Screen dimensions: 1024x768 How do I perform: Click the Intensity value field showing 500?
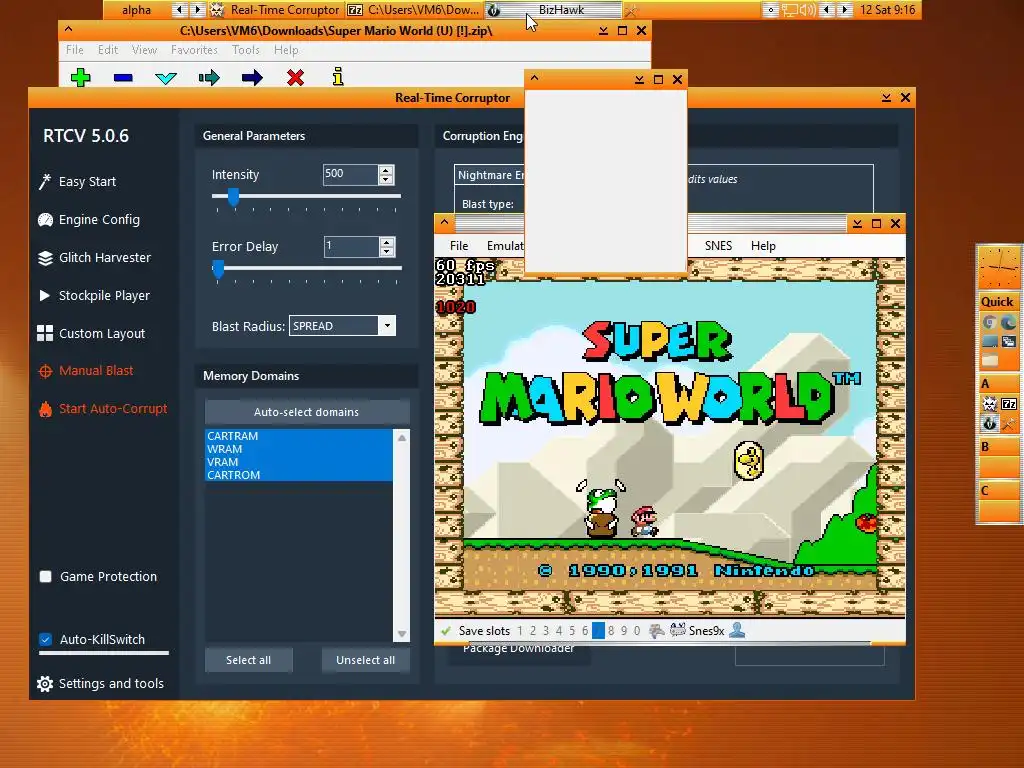351,174
